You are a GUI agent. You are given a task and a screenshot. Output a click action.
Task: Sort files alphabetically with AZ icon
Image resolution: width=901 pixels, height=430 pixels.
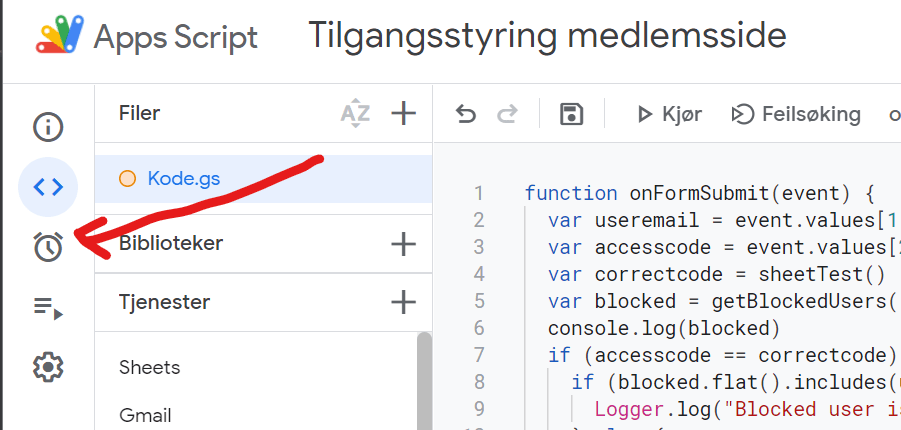point(355,113)
